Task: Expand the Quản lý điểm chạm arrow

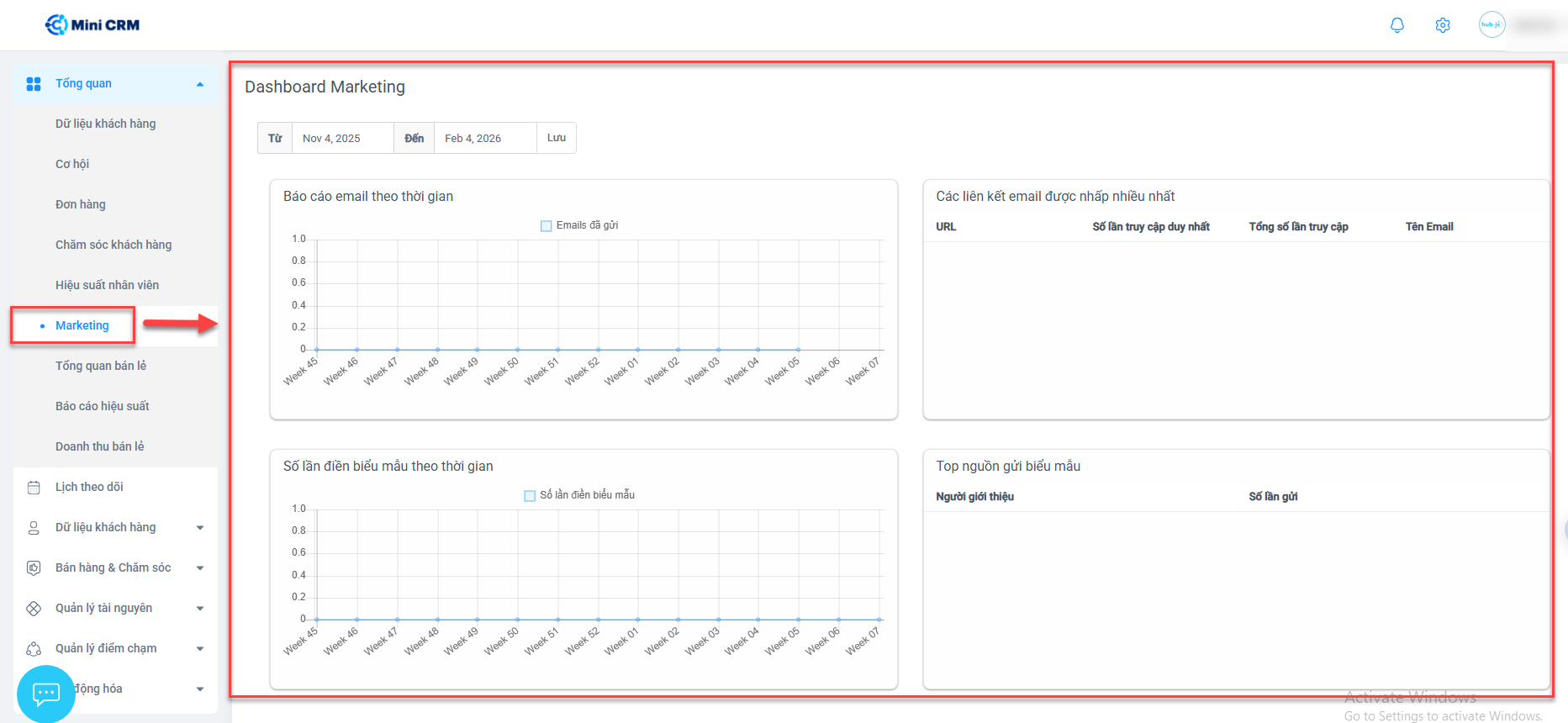Action: pyautogui.click(x=200, y=649)
